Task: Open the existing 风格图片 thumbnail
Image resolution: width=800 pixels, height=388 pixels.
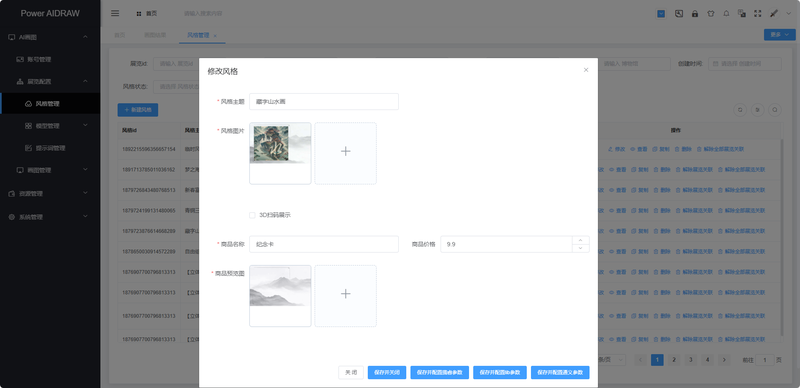Action: [280, 153]
